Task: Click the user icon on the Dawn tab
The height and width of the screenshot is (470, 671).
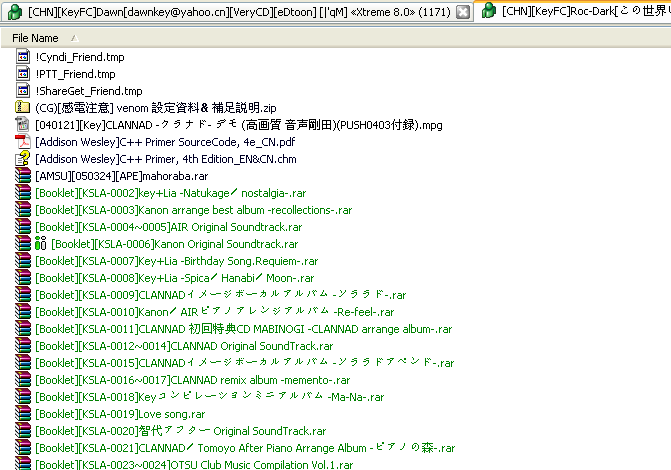Action: tap(15, 12)
